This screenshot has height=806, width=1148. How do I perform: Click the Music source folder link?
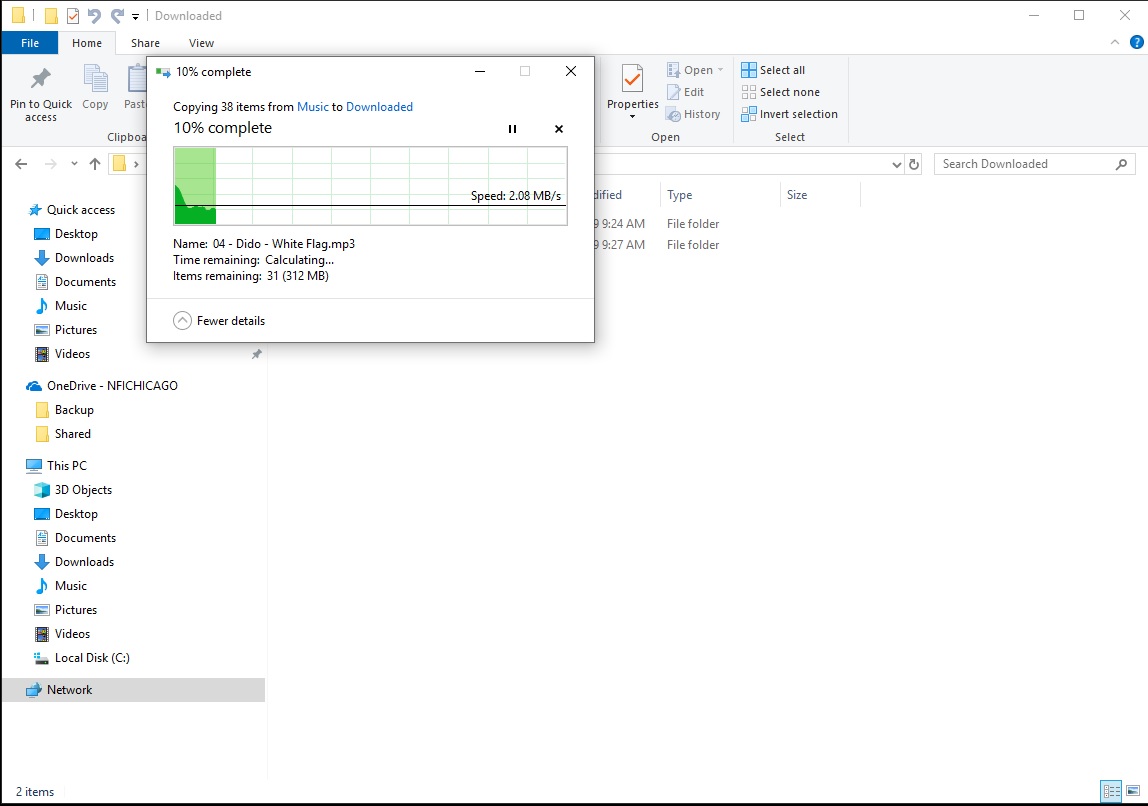point(312,107)
